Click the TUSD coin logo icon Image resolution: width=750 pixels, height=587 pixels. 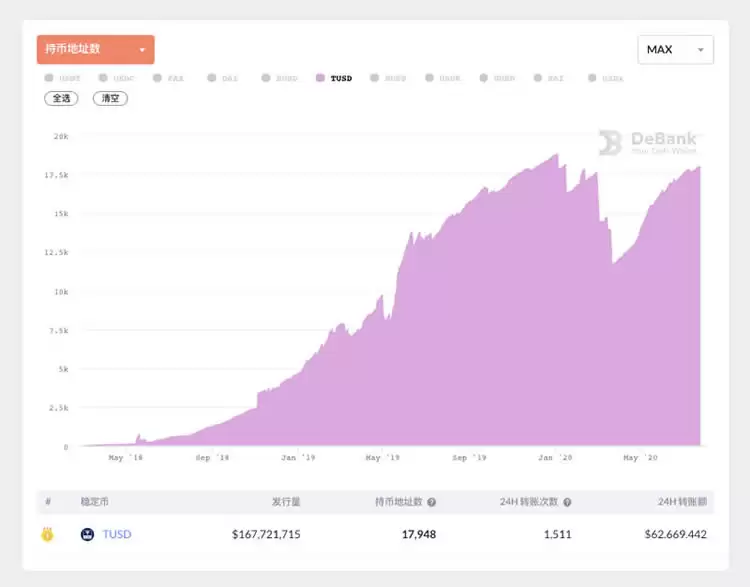[x=87, y=534]
